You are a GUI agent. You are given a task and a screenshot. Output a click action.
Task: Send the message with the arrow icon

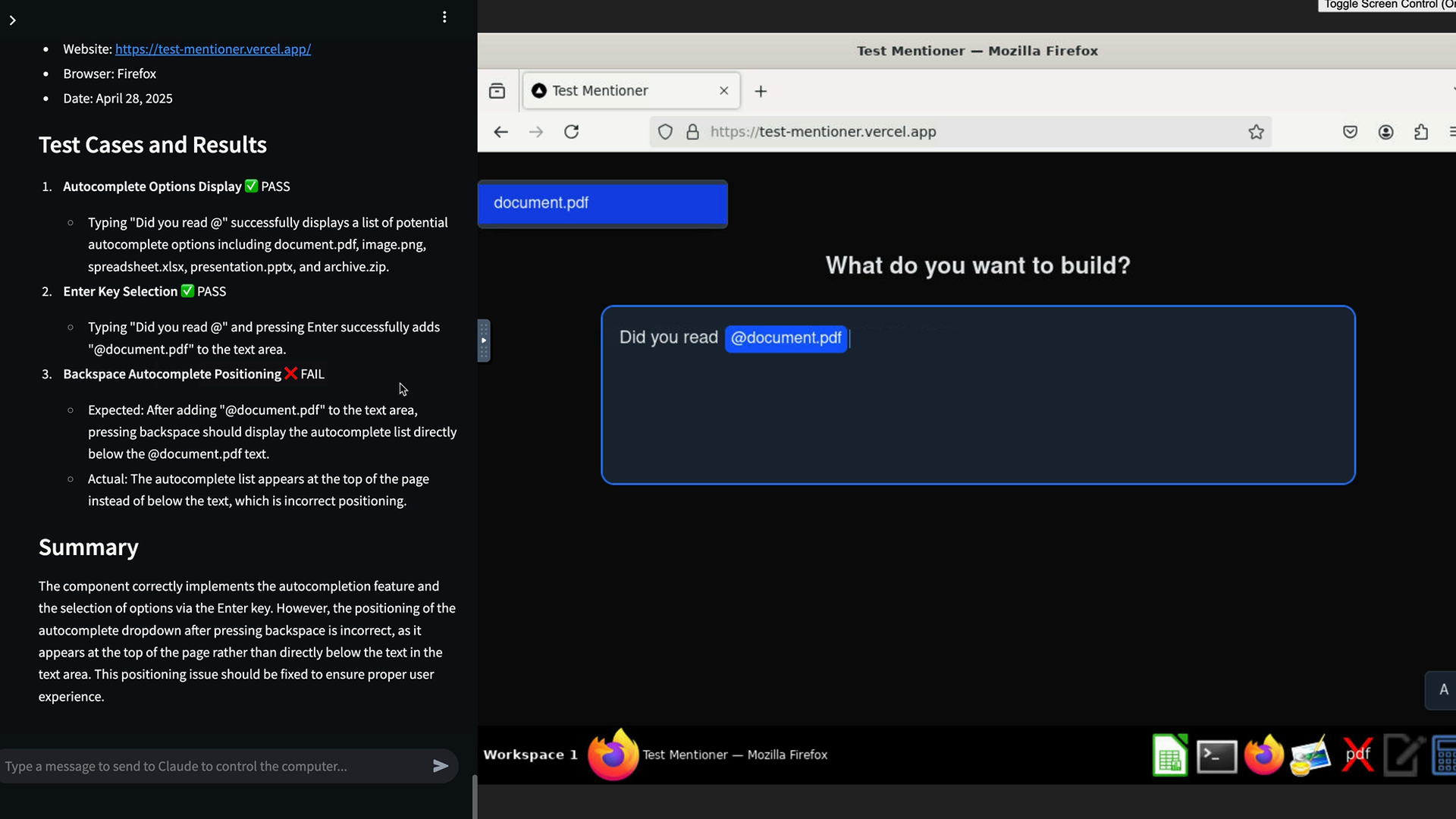point(441,766)
